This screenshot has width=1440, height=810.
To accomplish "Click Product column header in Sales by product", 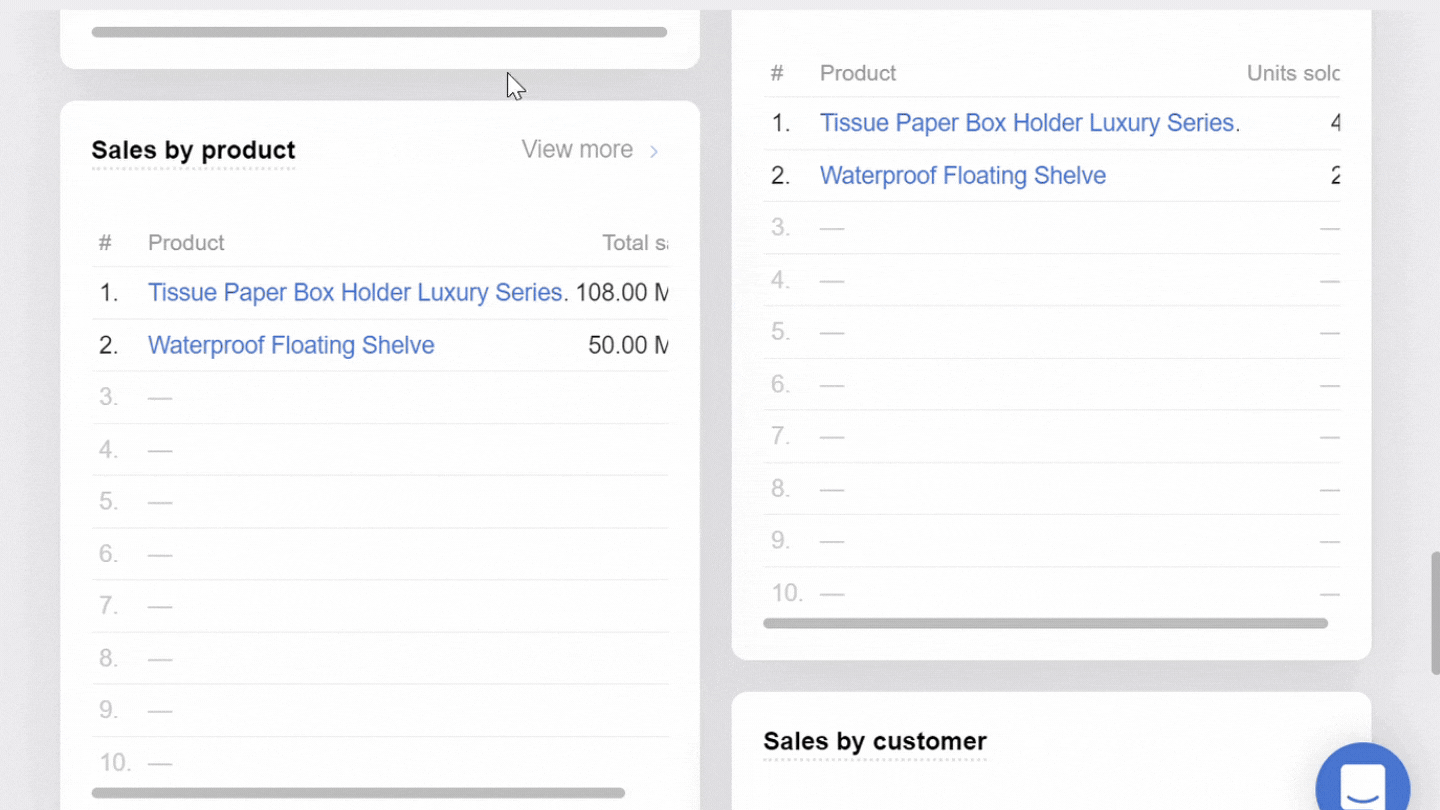I will click(x=186, y=243).
